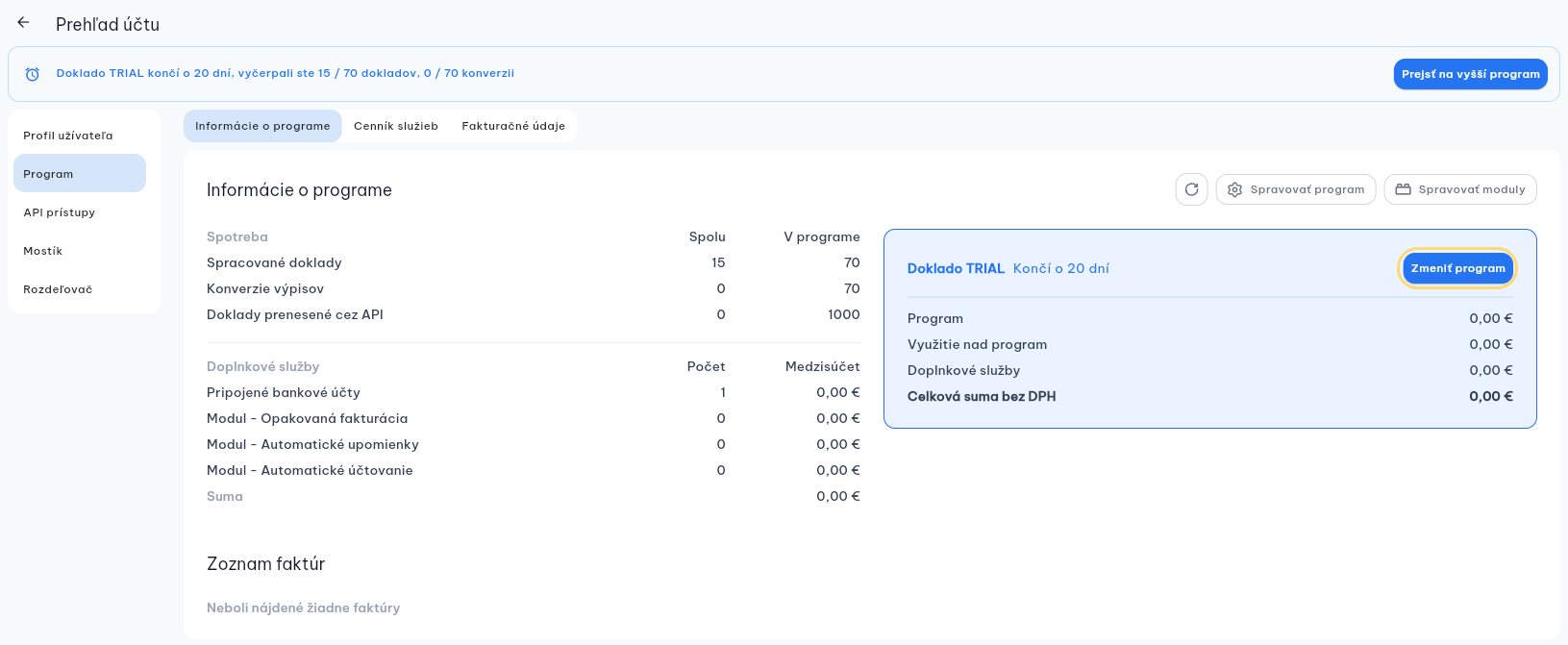Click the Doklado TRIAL title in summary card

(956, 268)
